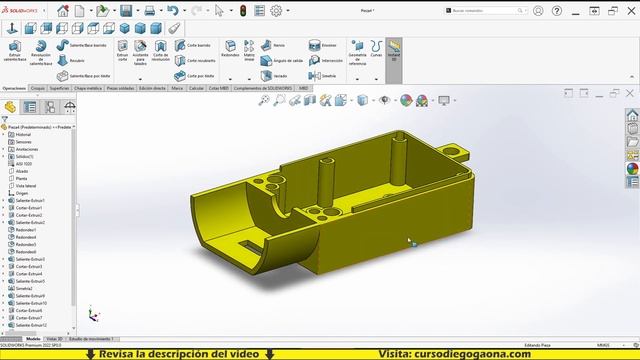
Task: Click the Normal To view icon in top toolbar
Action: point(12,28)
